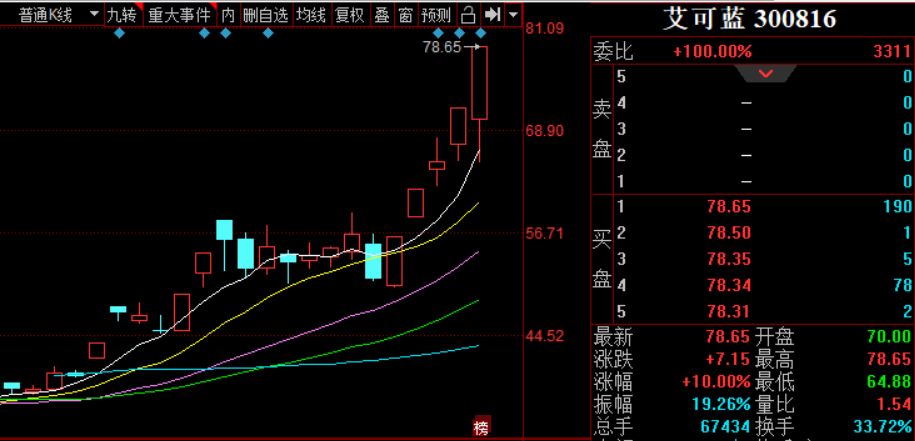Click the 78.65 high price label on chart
The width and height of the screenshot is (915, 441).
[x=442, y=47]
